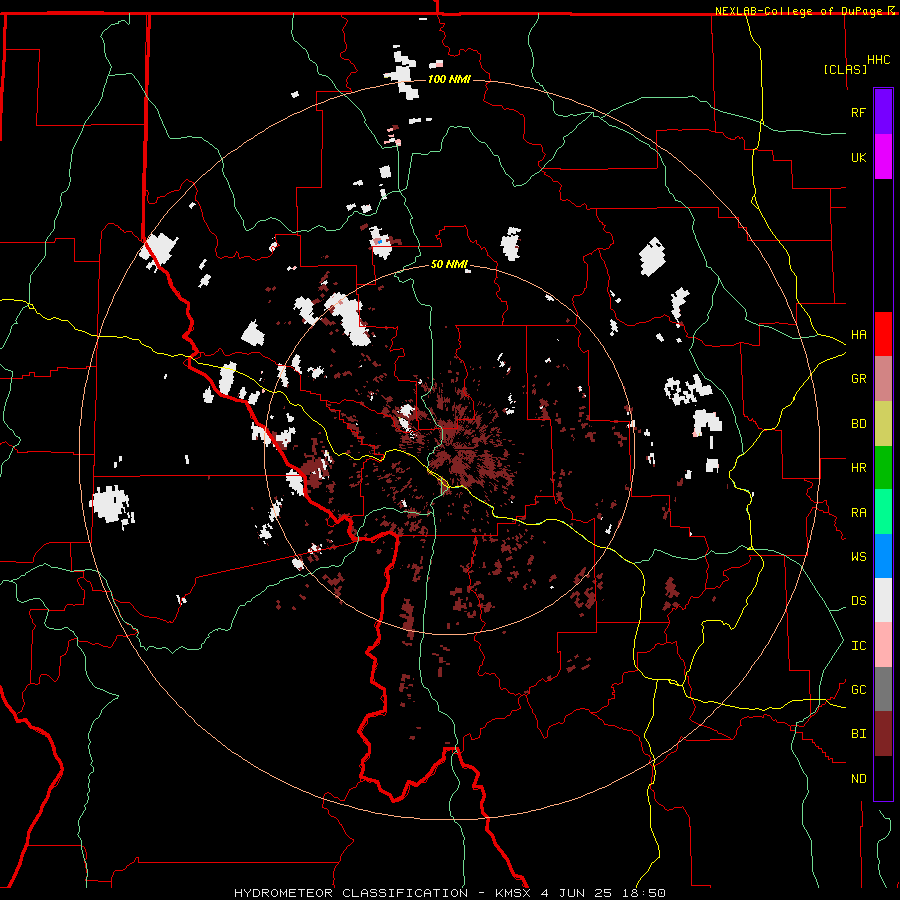This screenshot has height=900, width=900.
Task: Click the UK magenta legend swatch
Action: [883, 157]
